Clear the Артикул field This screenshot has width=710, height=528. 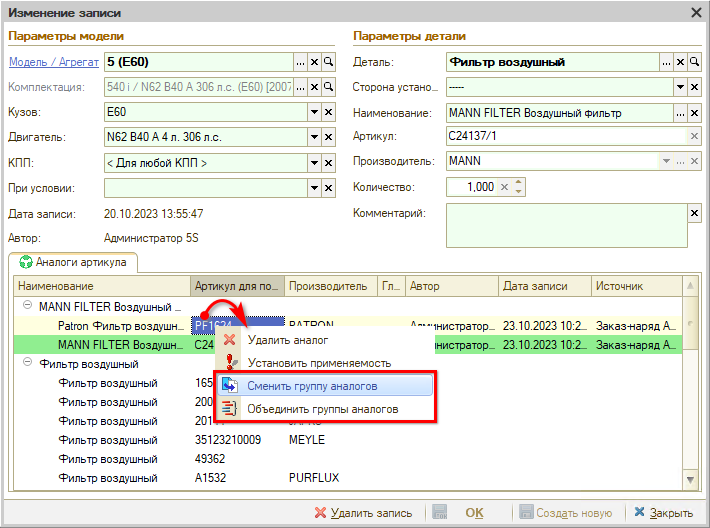(x=694, y=136)
